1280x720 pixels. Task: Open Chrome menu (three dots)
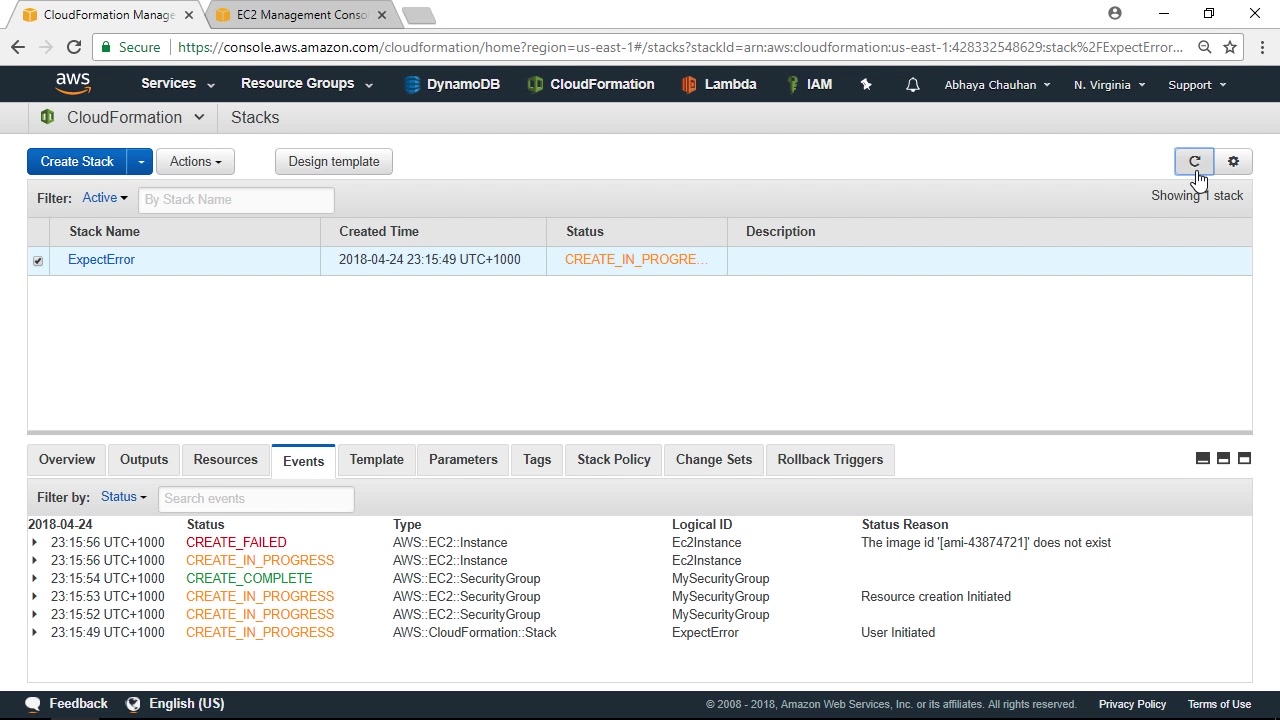pos(1260,47)
